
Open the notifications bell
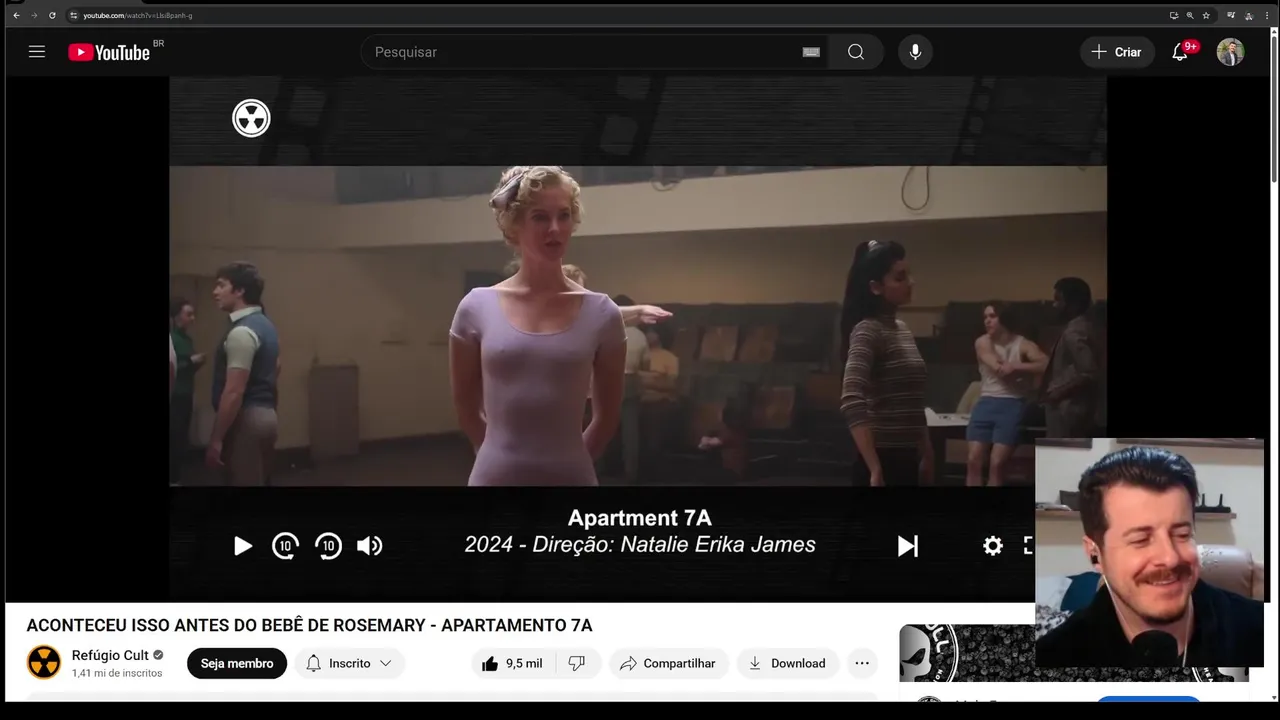[1180, 52]
